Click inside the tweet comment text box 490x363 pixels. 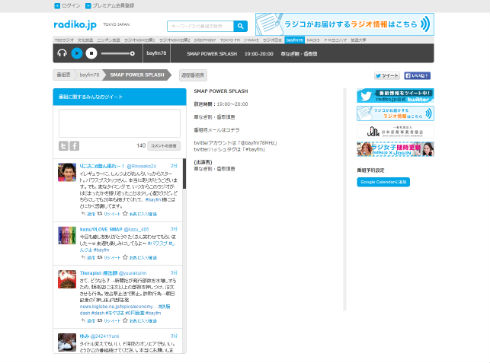coord(119,123)
